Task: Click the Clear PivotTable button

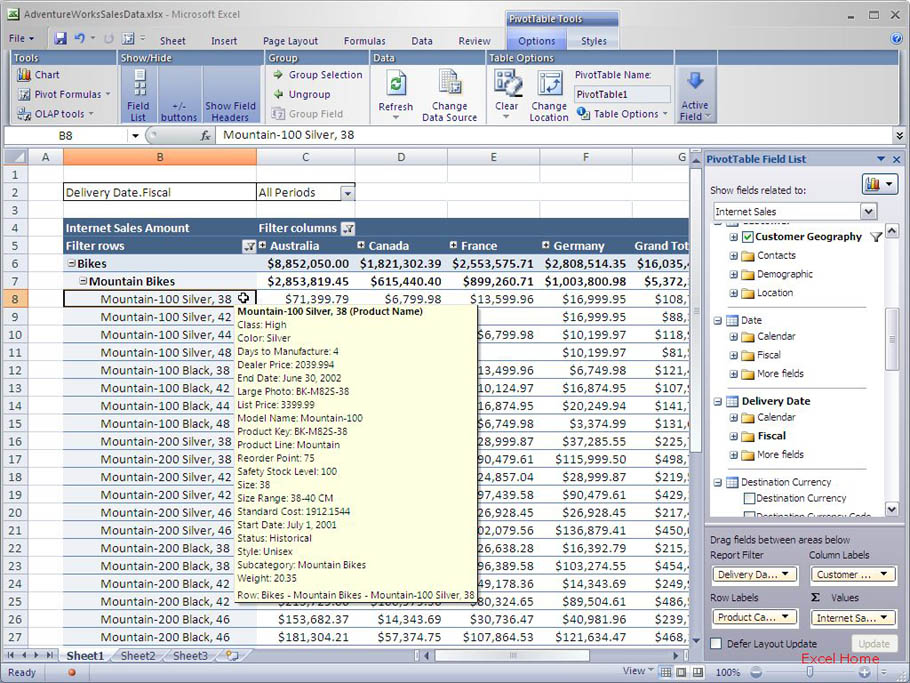Action: coord(507,95)
